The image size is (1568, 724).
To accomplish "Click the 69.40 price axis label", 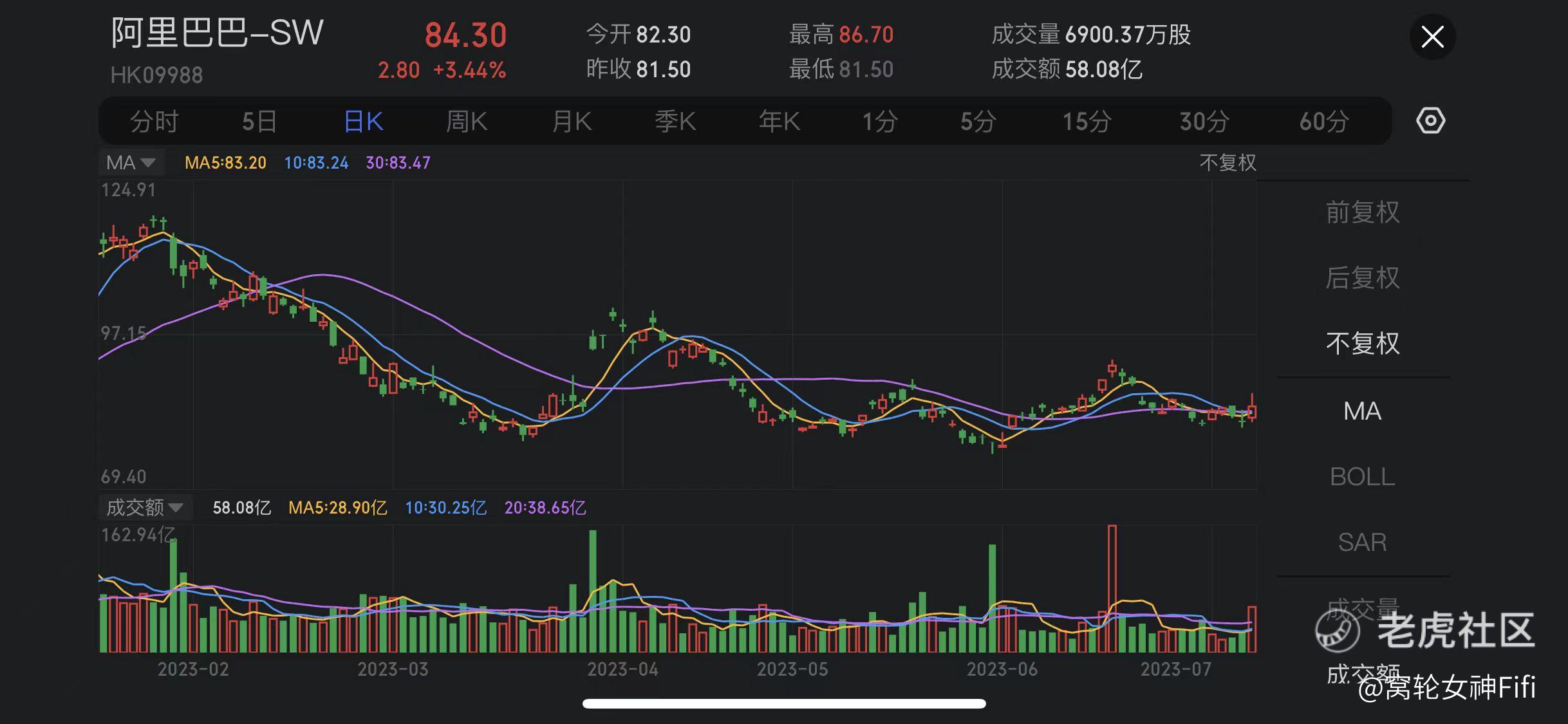I will pos(124,477).
